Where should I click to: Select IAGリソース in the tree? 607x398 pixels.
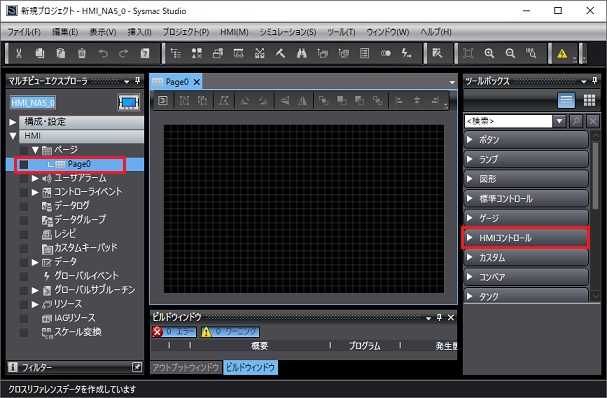[x=75, y=318]
